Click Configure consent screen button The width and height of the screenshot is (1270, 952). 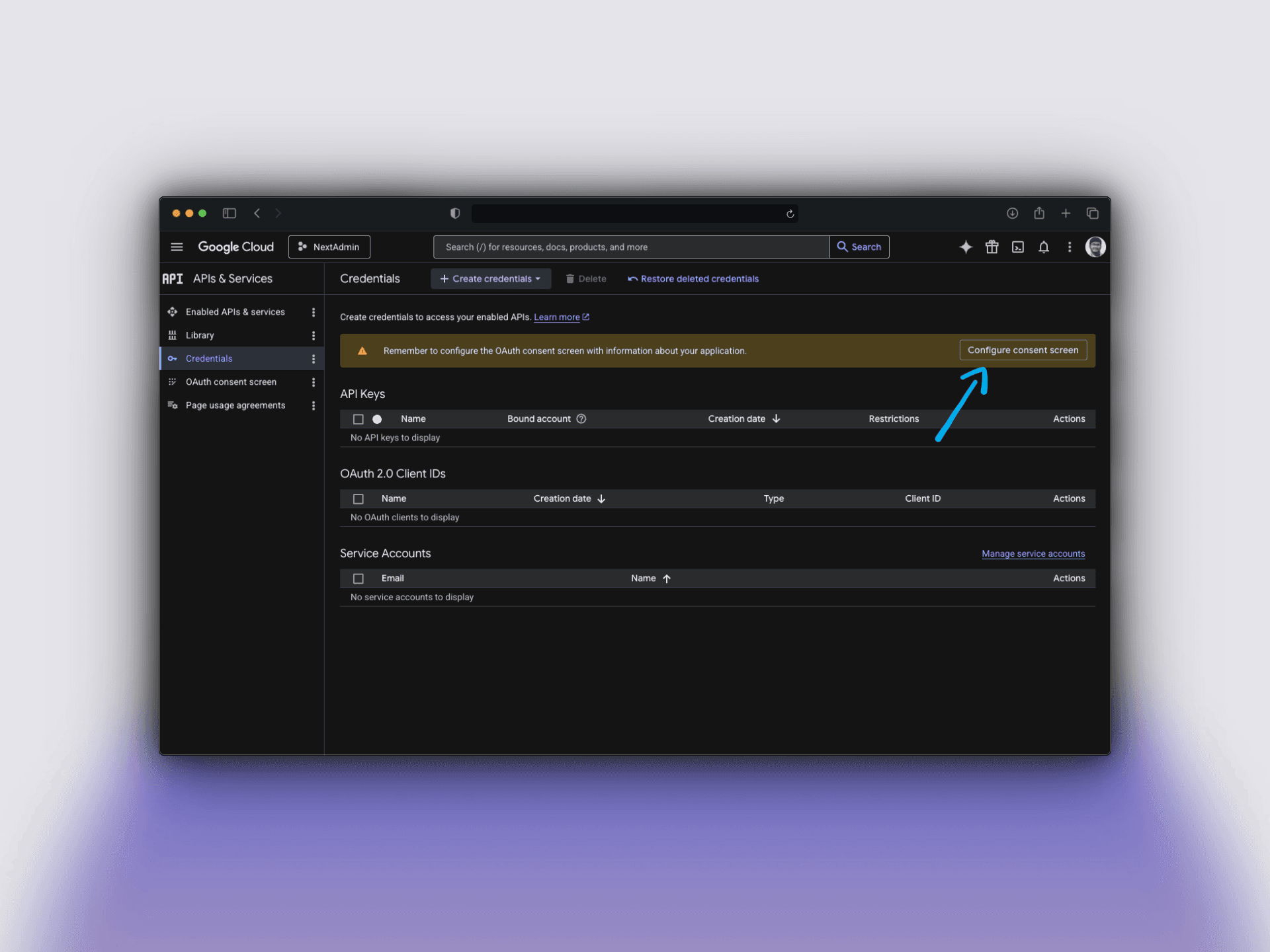pyautogui.click(x=1023, y=350)
